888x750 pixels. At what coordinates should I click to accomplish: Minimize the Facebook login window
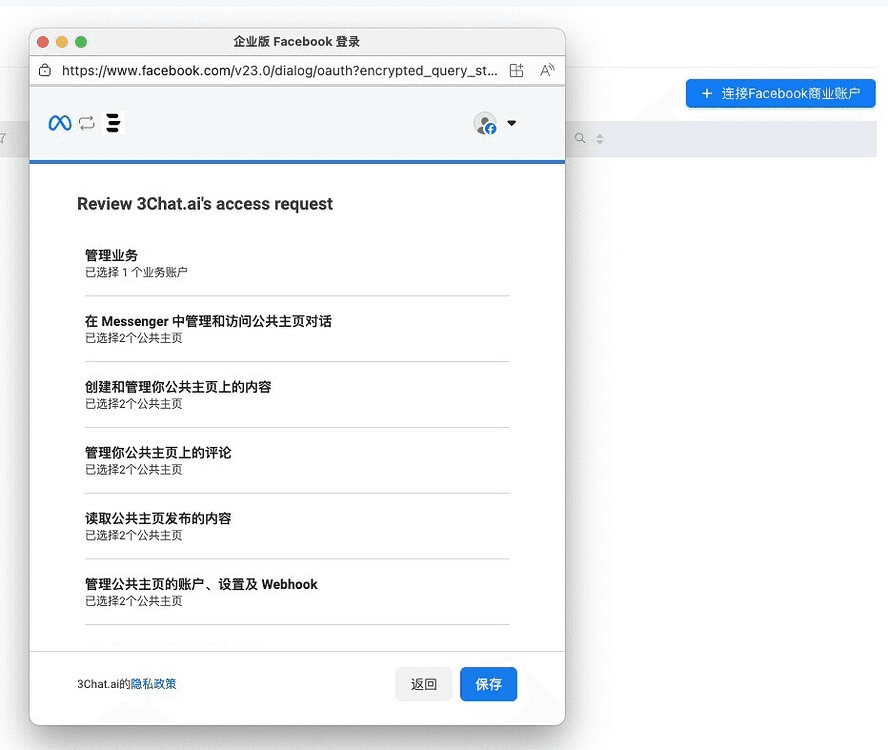pos(62,42)
